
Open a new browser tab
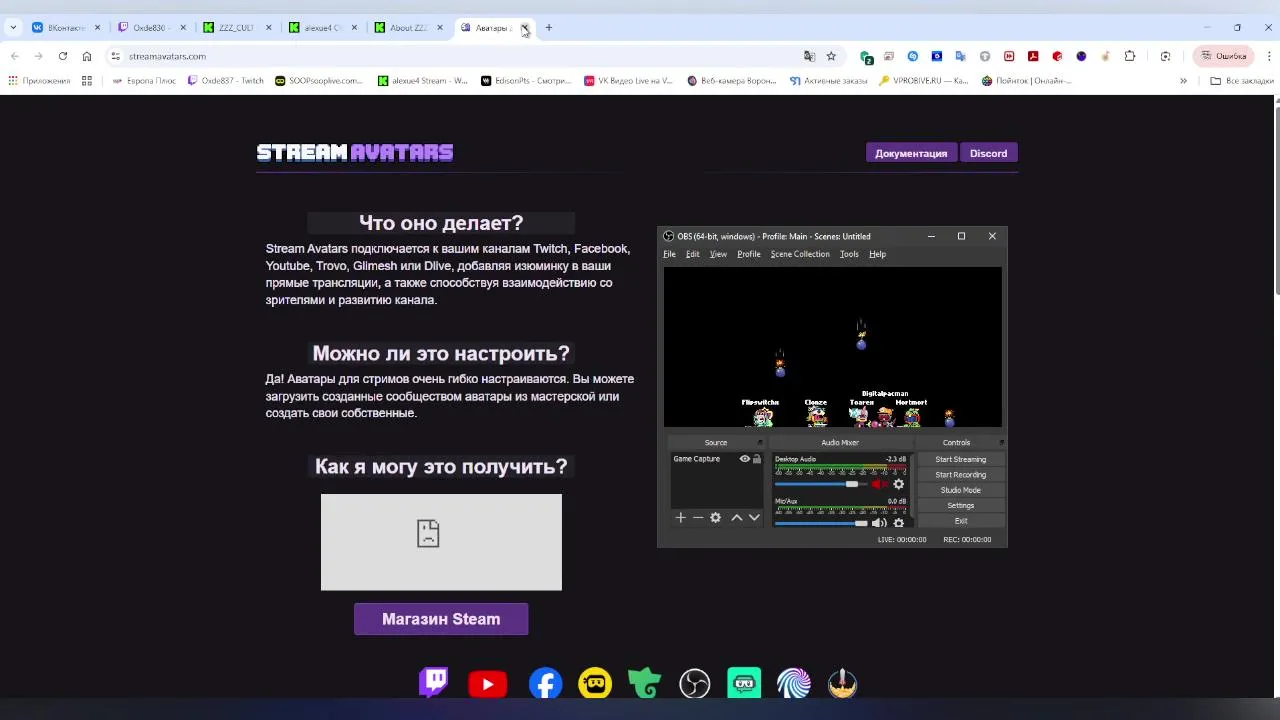[548, 28]
